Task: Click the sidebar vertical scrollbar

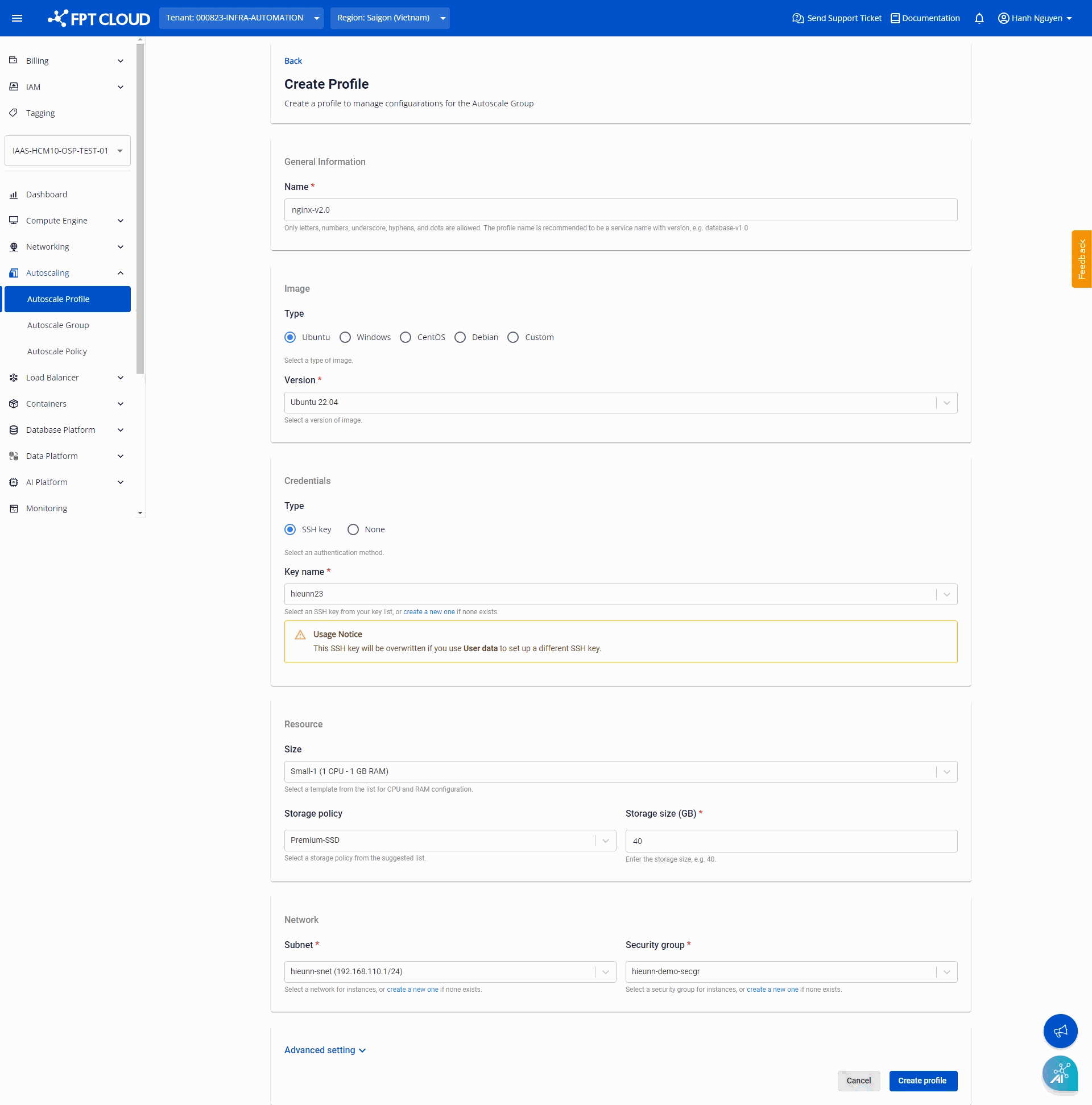Action: click(x=140, y=209)
